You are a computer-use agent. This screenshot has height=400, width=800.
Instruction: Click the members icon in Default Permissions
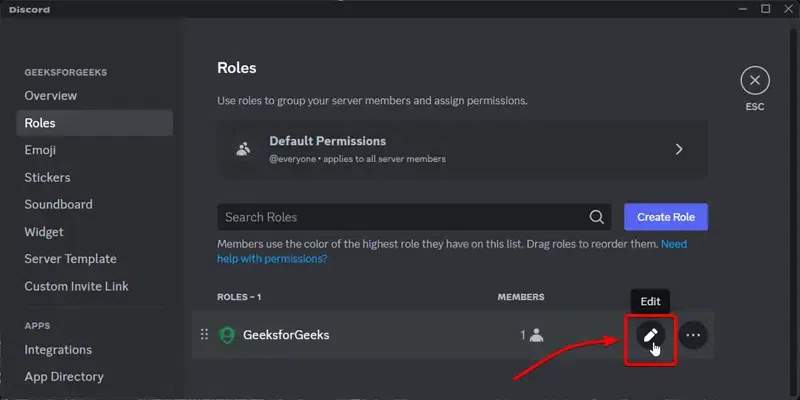pyautogui.click(x=243, y=149)
